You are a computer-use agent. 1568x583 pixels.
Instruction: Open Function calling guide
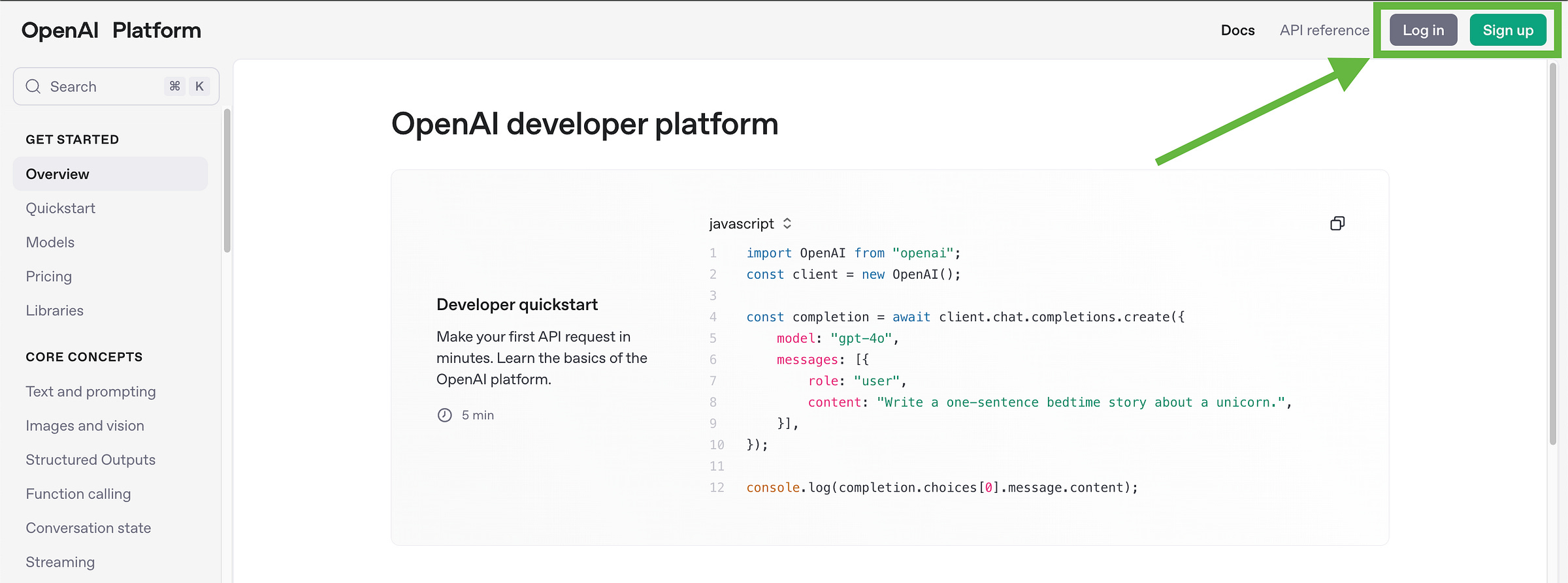(x=78, y=494)
